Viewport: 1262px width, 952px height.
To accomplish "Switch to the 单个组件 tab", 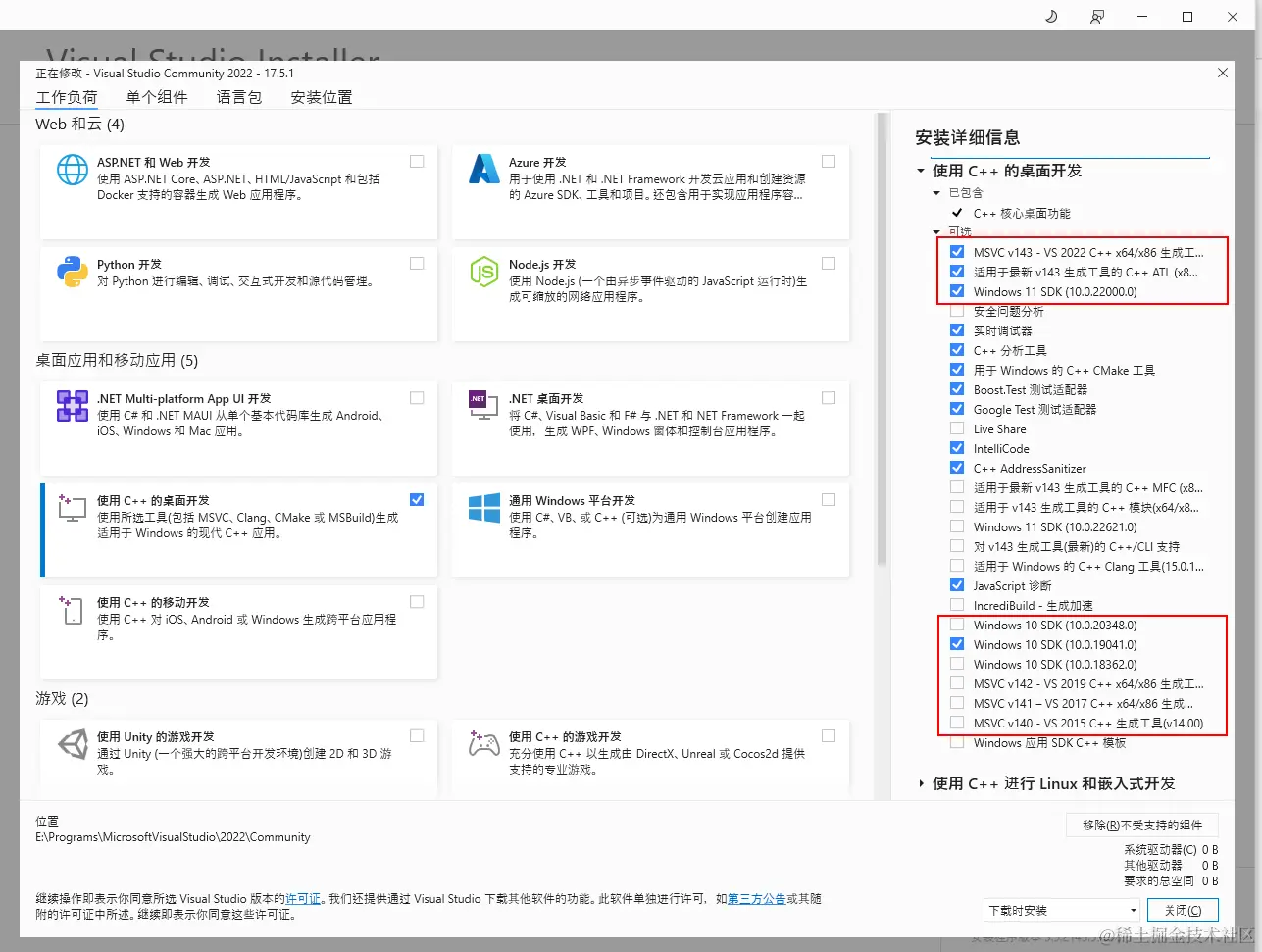I will click(x=157, y=96).
